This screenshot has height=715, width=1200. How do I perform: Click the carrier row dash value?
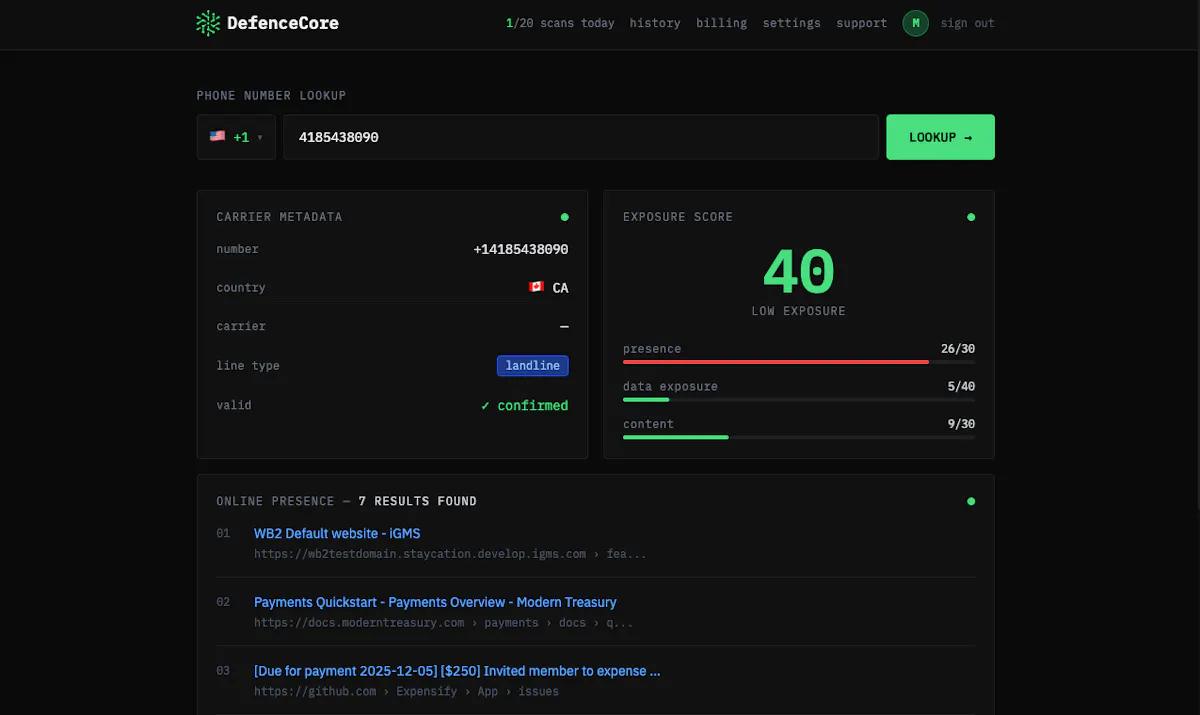[x=564, y=327]
